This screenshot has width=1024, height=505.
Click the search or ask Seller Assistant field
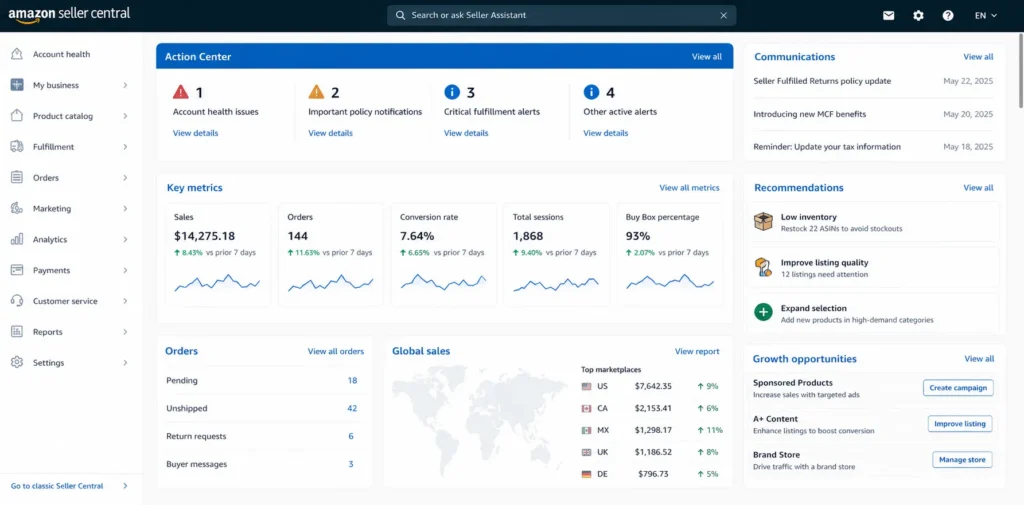click(x=562, y=15)
